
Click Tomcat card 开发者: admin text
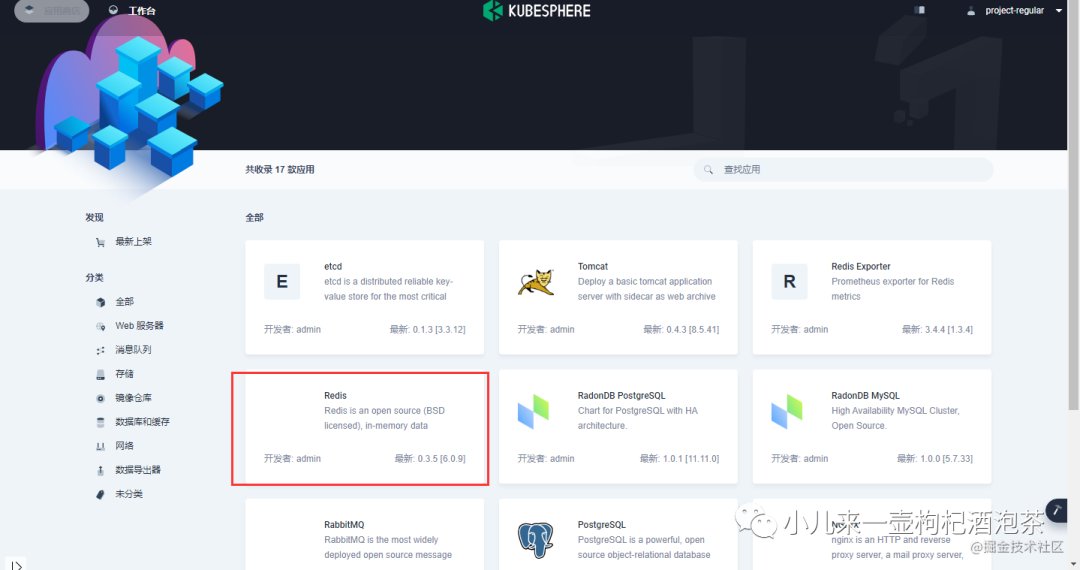546,330
